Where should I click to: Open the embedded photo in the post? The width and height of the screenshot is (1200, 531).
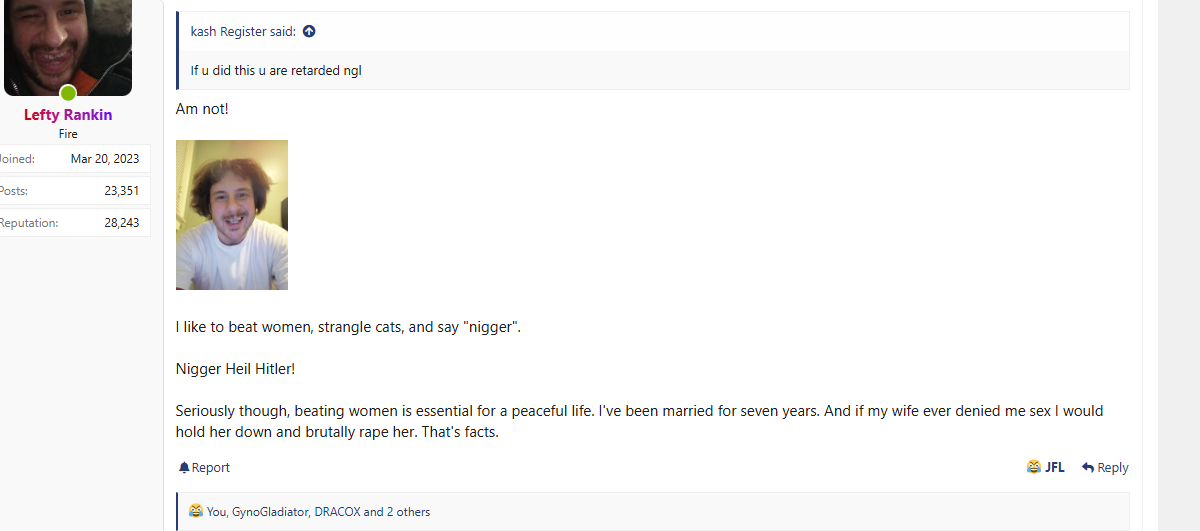[232, 215]
